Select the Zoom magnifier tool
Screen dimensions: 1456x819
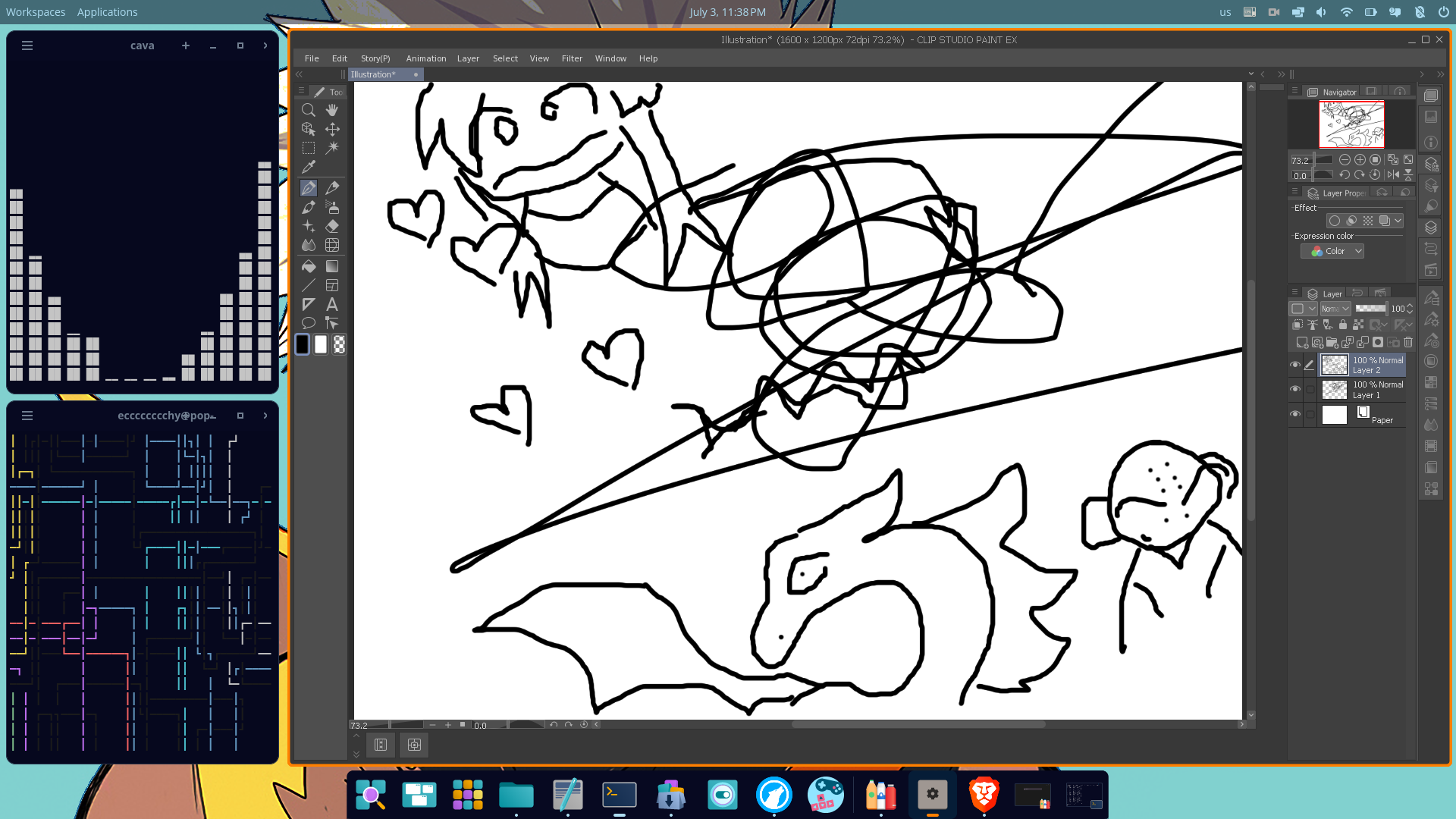tap(308, 110)
